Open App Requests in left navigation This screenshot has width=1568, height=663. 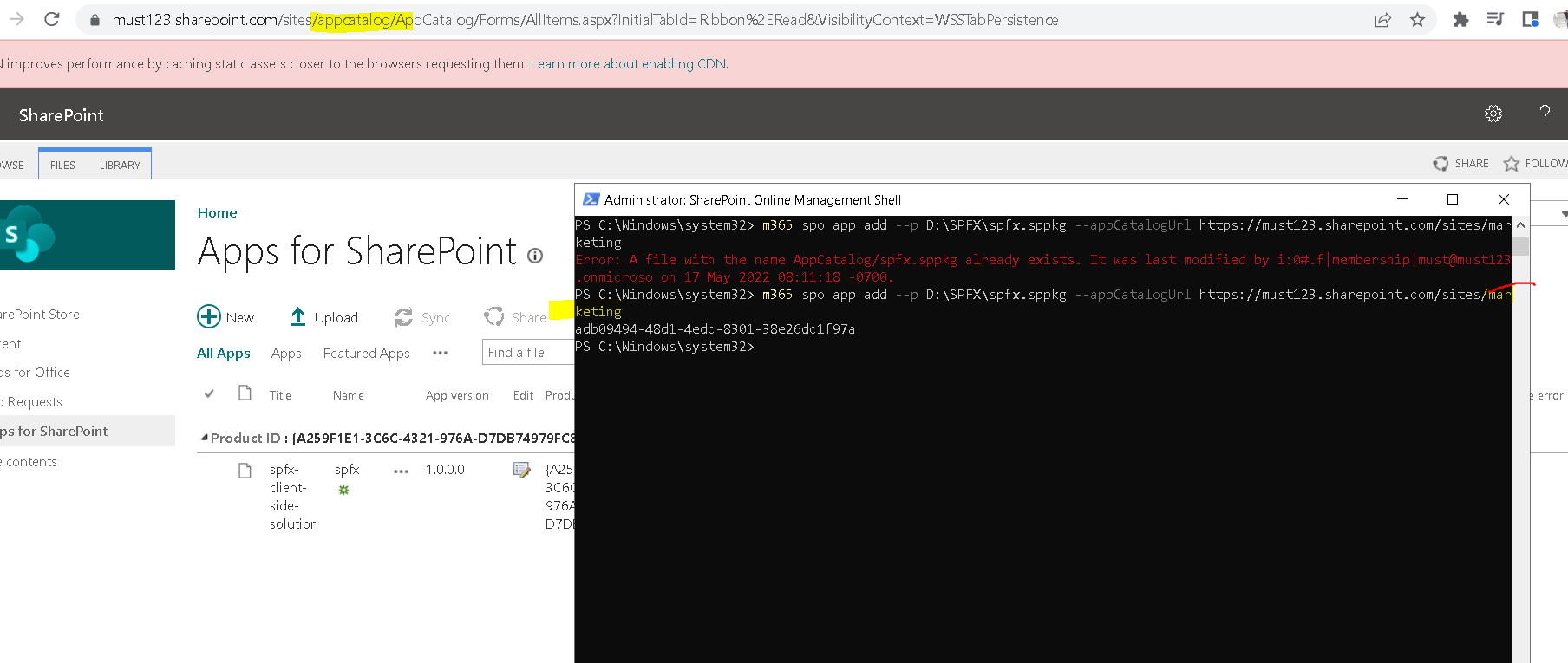(x=31, y=401)
